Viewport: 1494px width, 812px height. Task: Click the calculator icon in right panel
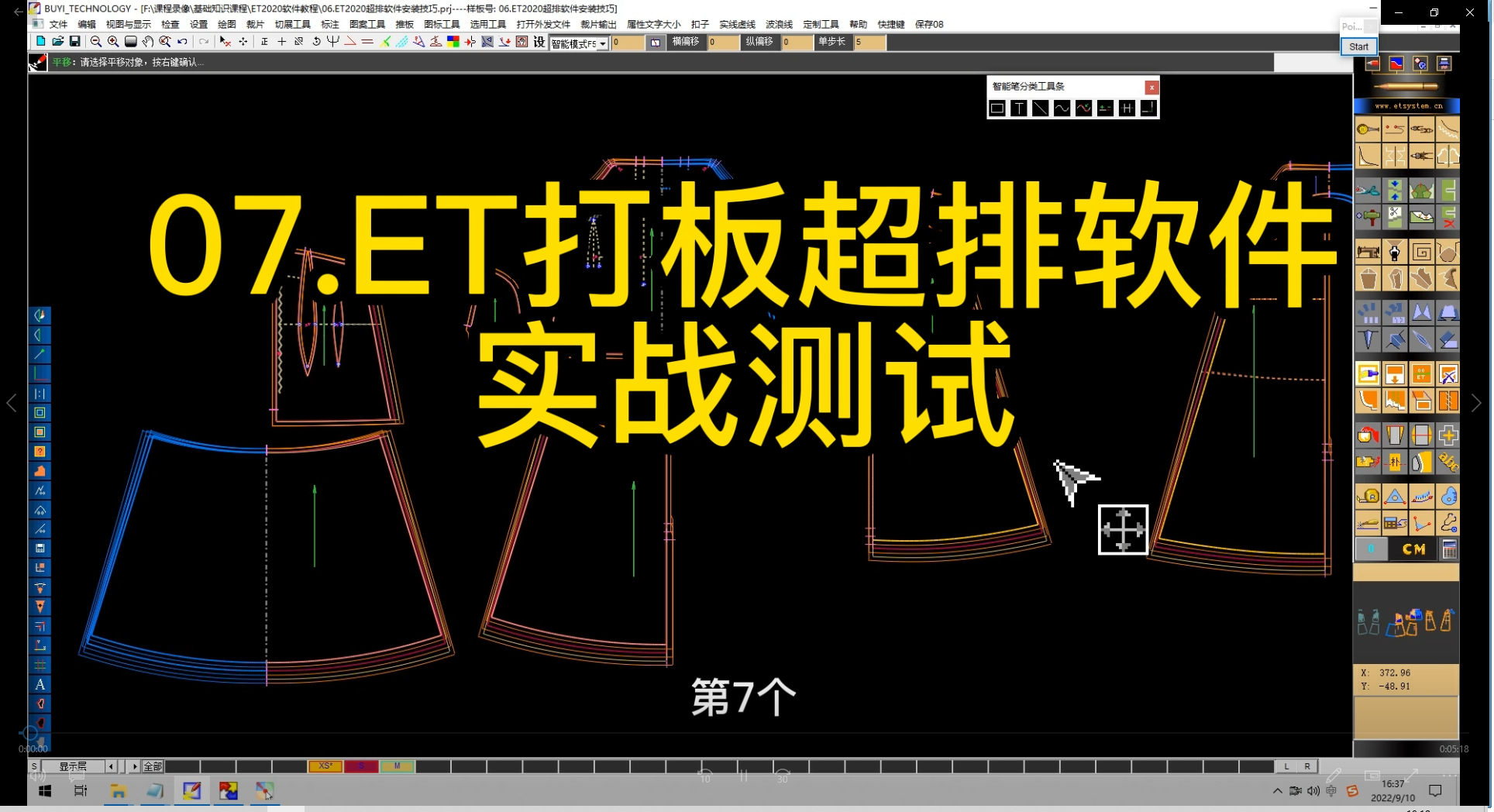pos(1448,549)
